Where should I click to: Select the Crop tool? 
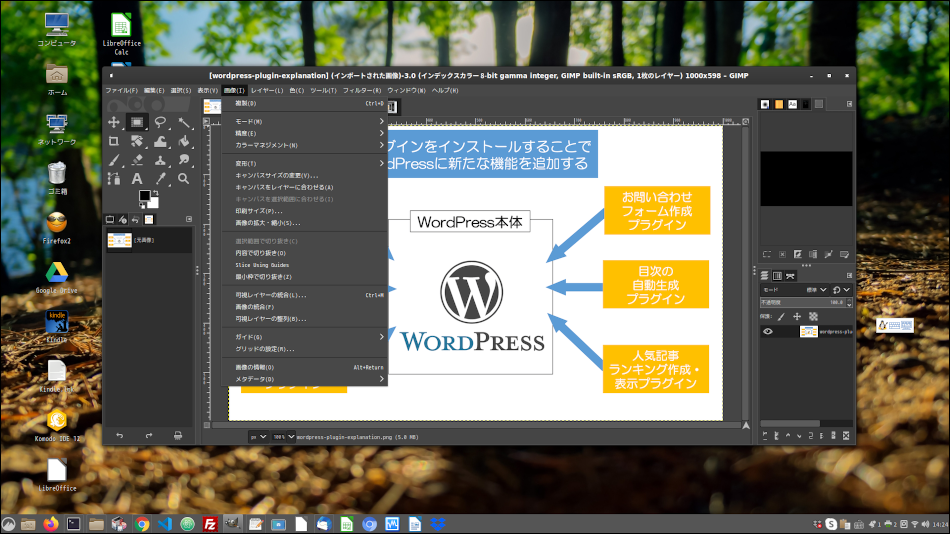(113, 141)
